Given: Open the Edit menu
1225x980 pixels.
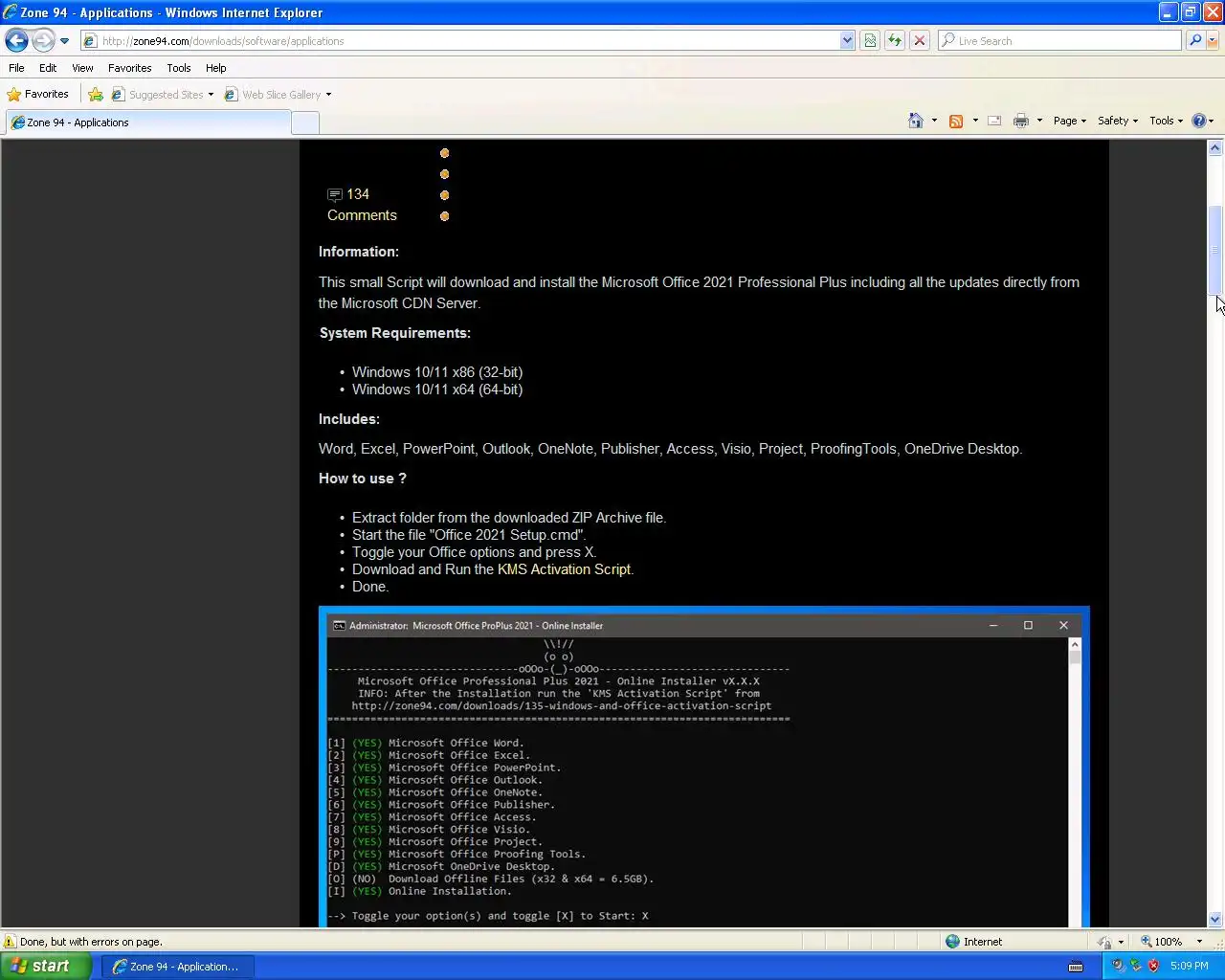Looking at the screenshot, I should [x=48, y=68].
